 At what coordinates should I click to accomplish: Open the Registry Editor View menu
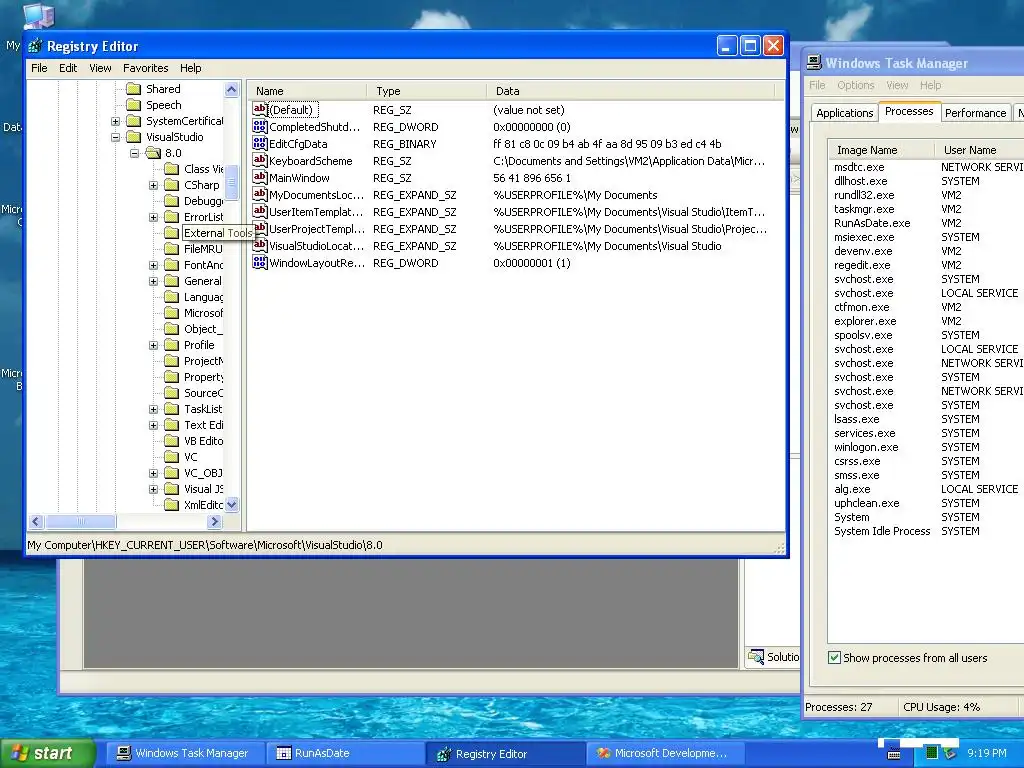(100, 68)
